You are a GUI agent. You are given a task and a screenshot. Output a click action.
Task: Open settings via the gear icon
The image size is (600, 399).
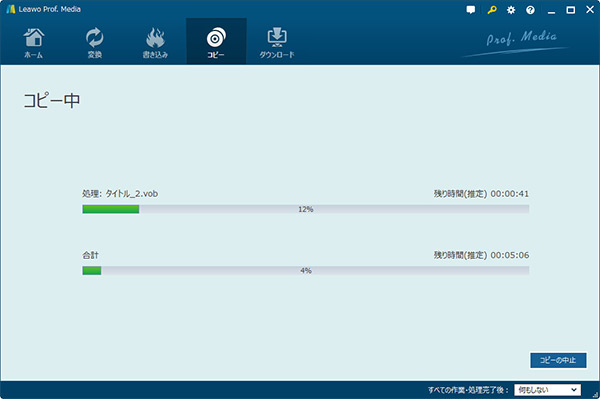click(x=511, y=10)
